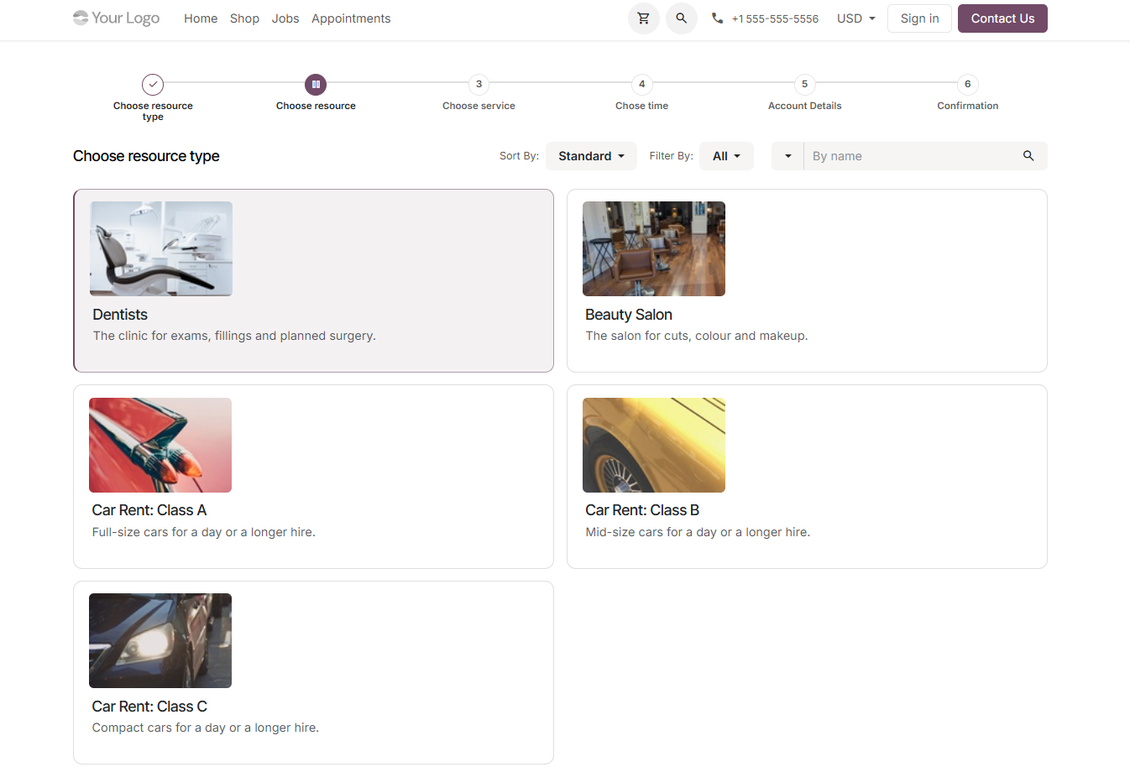Click the Car Rent: Class B title

pyautogui.click(x=642, y=510)
